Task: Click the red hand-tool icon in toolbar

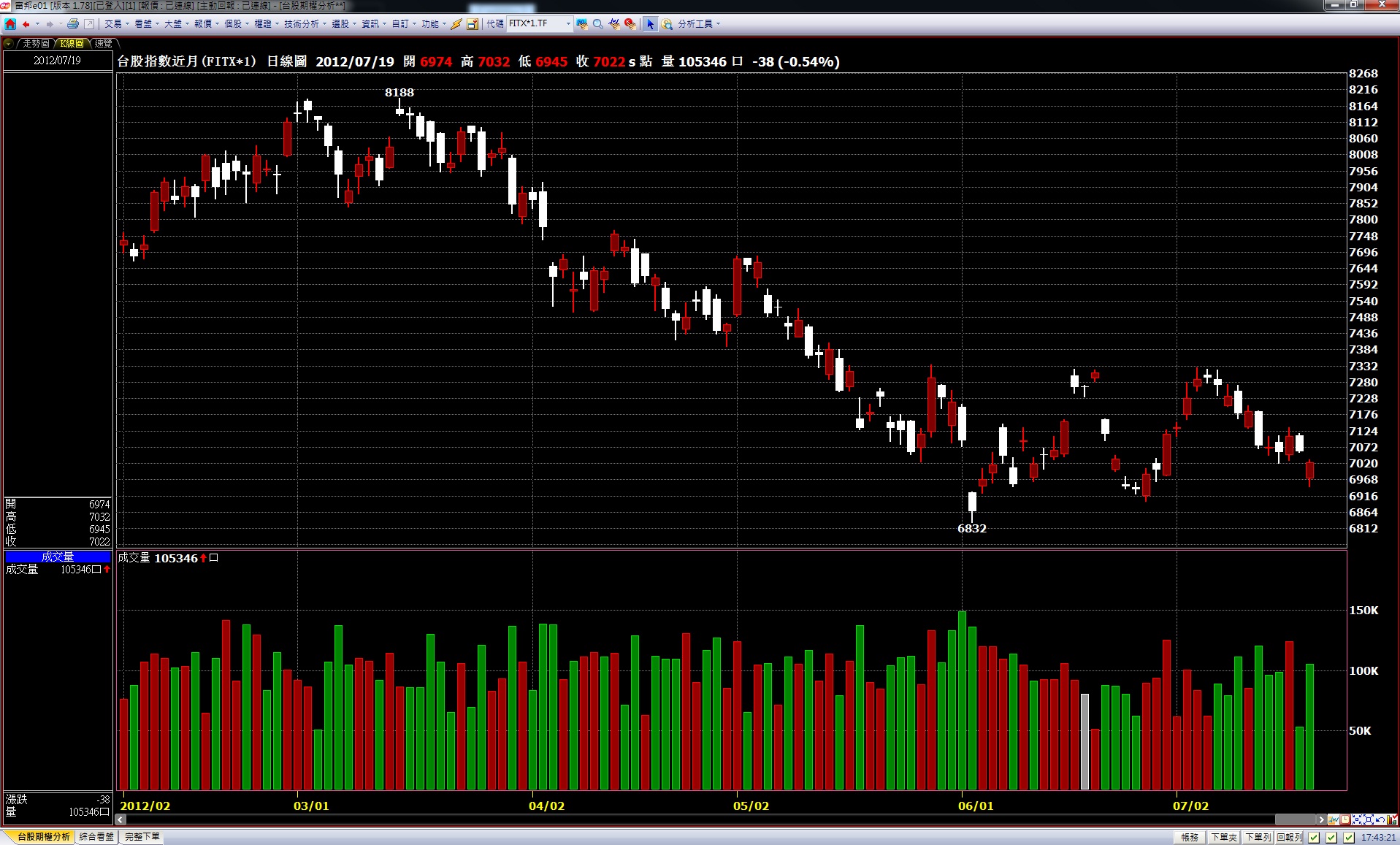Action: [x=630, y=24]
